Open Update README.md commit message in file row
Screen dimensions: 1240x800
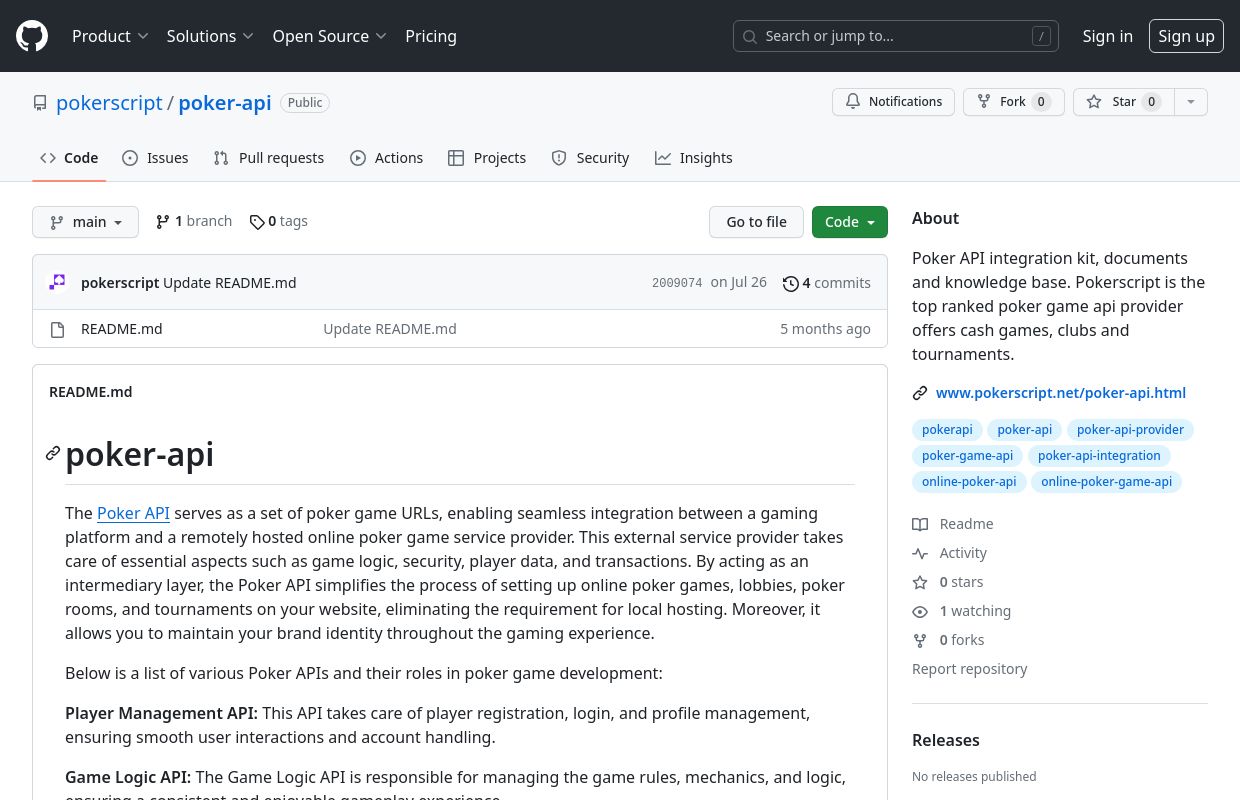390,329
